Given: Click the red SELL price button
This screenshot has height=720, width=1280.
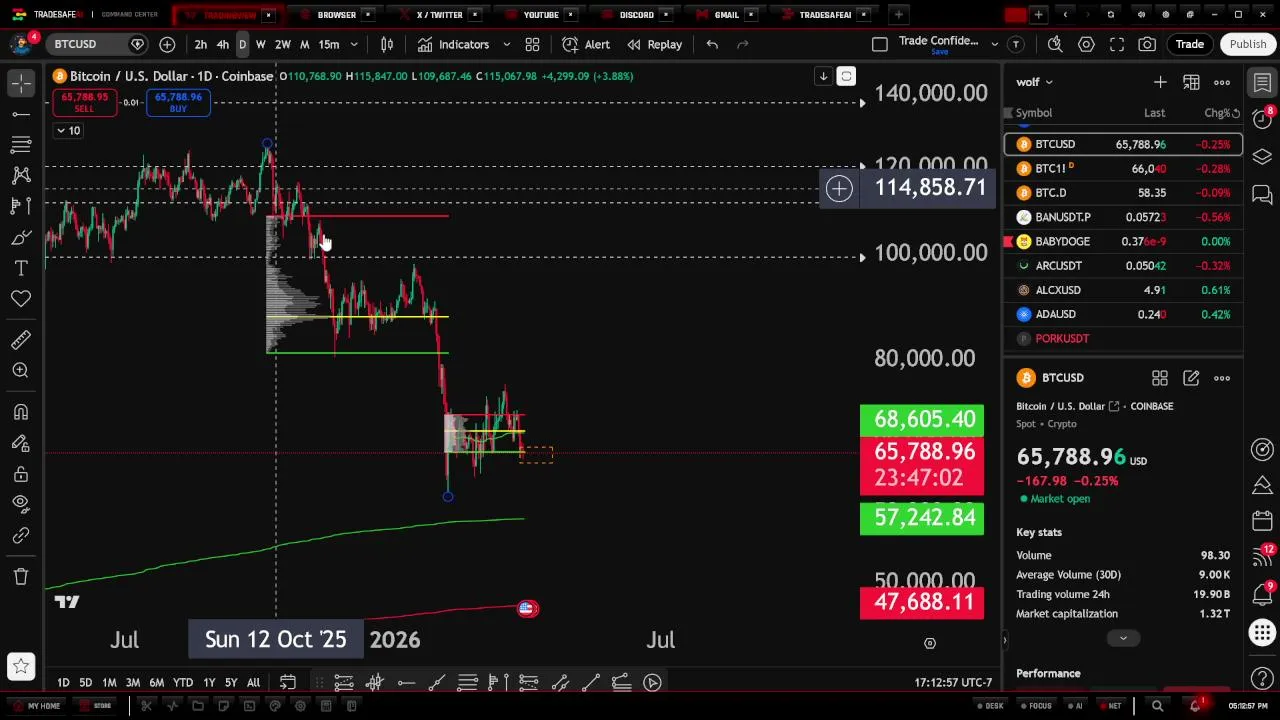Looking at the screenshot, I should (x=85, y=102).
